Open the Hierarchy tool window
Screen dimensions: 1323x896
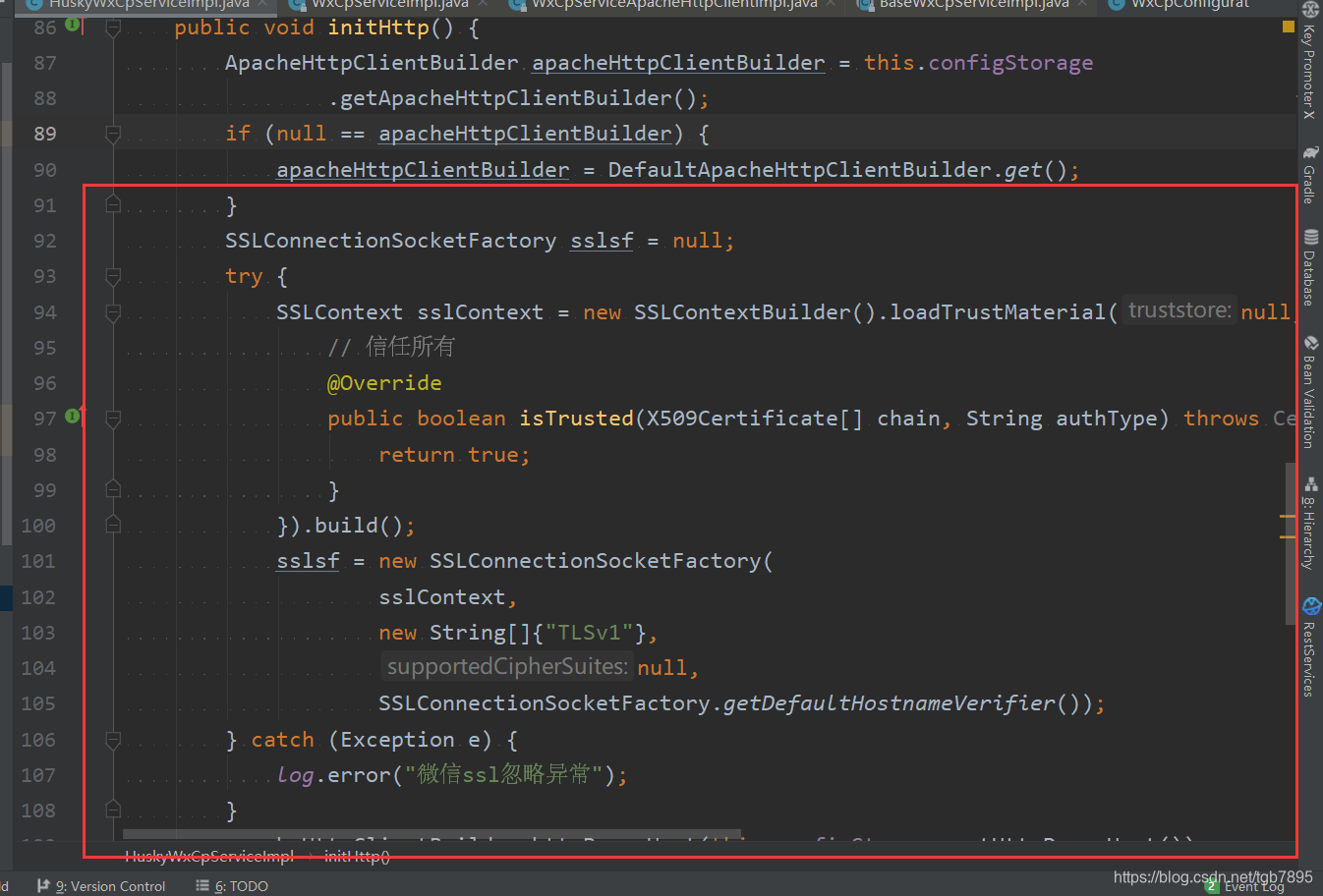pyautogui.click(x=1309, y=524)
